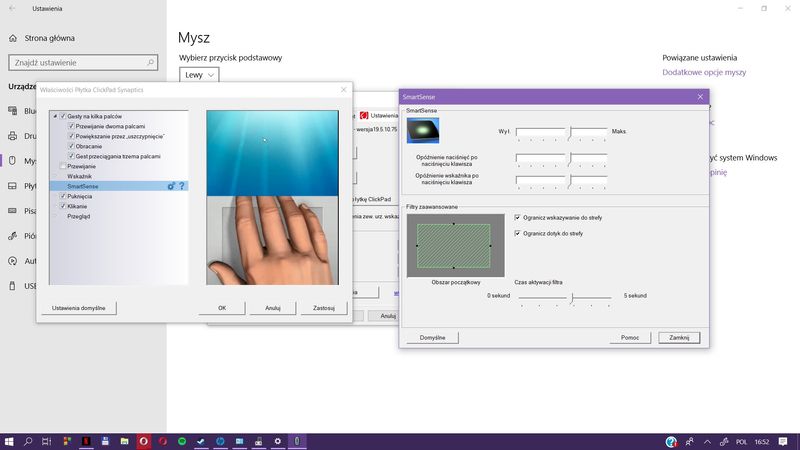Open the typing keyboard sidebar icon
This screenshot has height=450, width=800.
pos(13,211)
